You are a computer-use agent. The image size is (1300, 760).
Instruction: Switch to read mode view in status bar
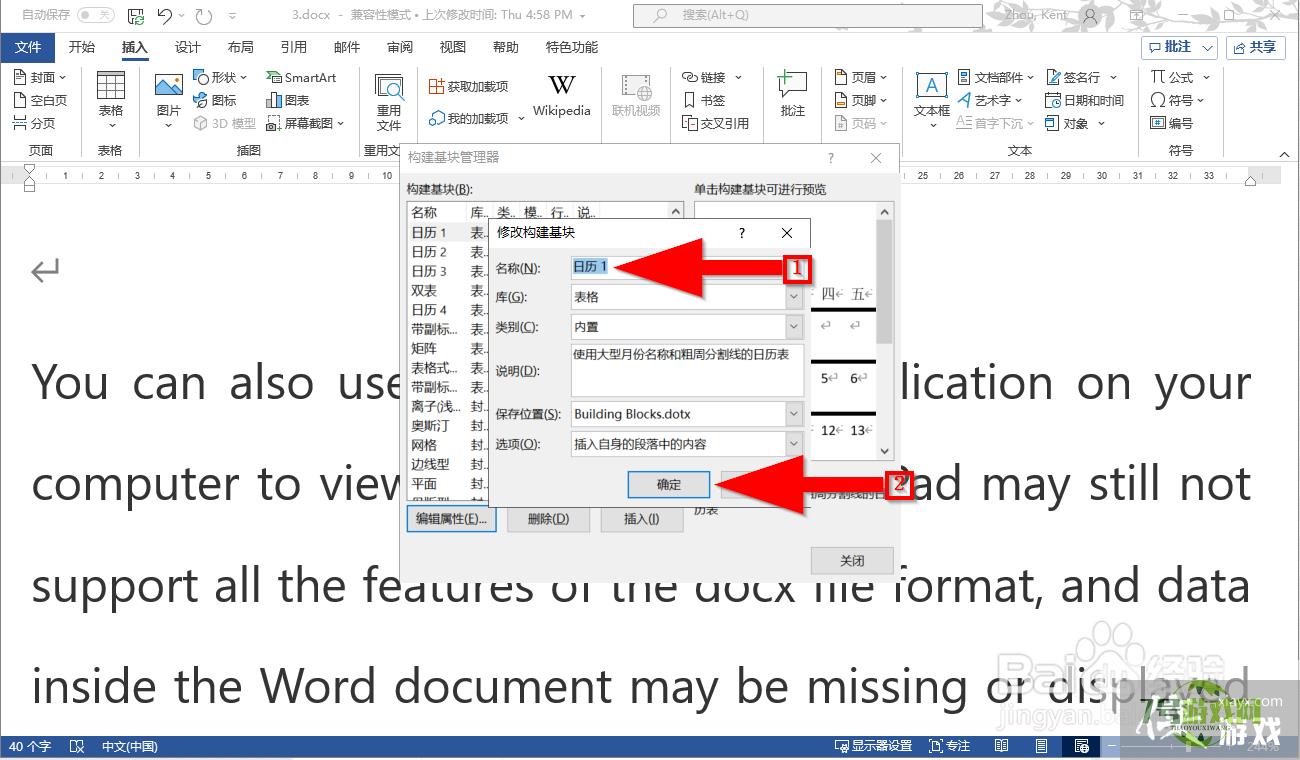coord(1002,746)
